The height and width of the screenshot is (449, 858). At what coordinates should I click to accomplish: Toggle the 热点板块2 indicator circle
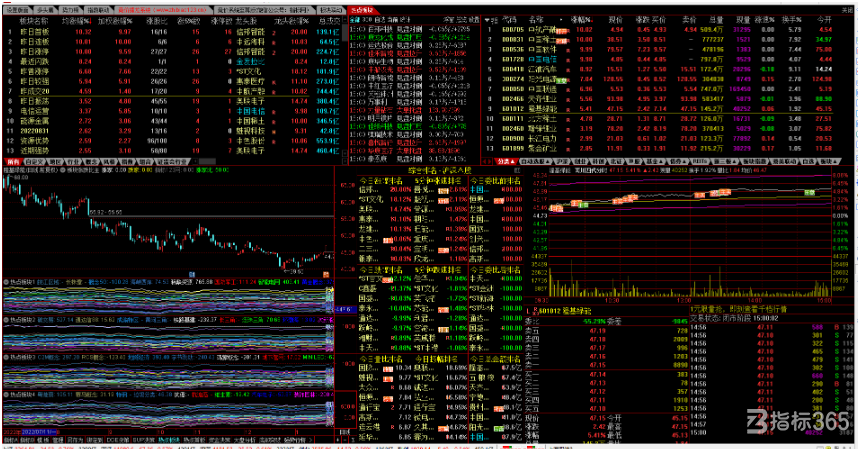point(6,319)
